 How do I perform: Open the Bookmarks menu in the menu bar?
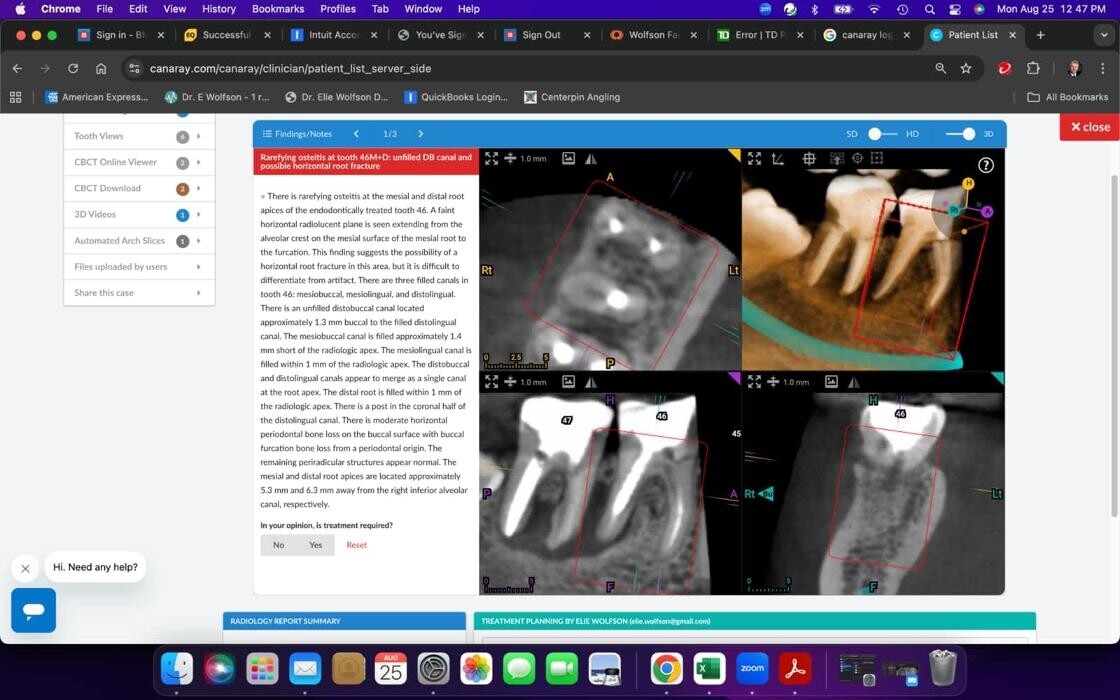278,8
